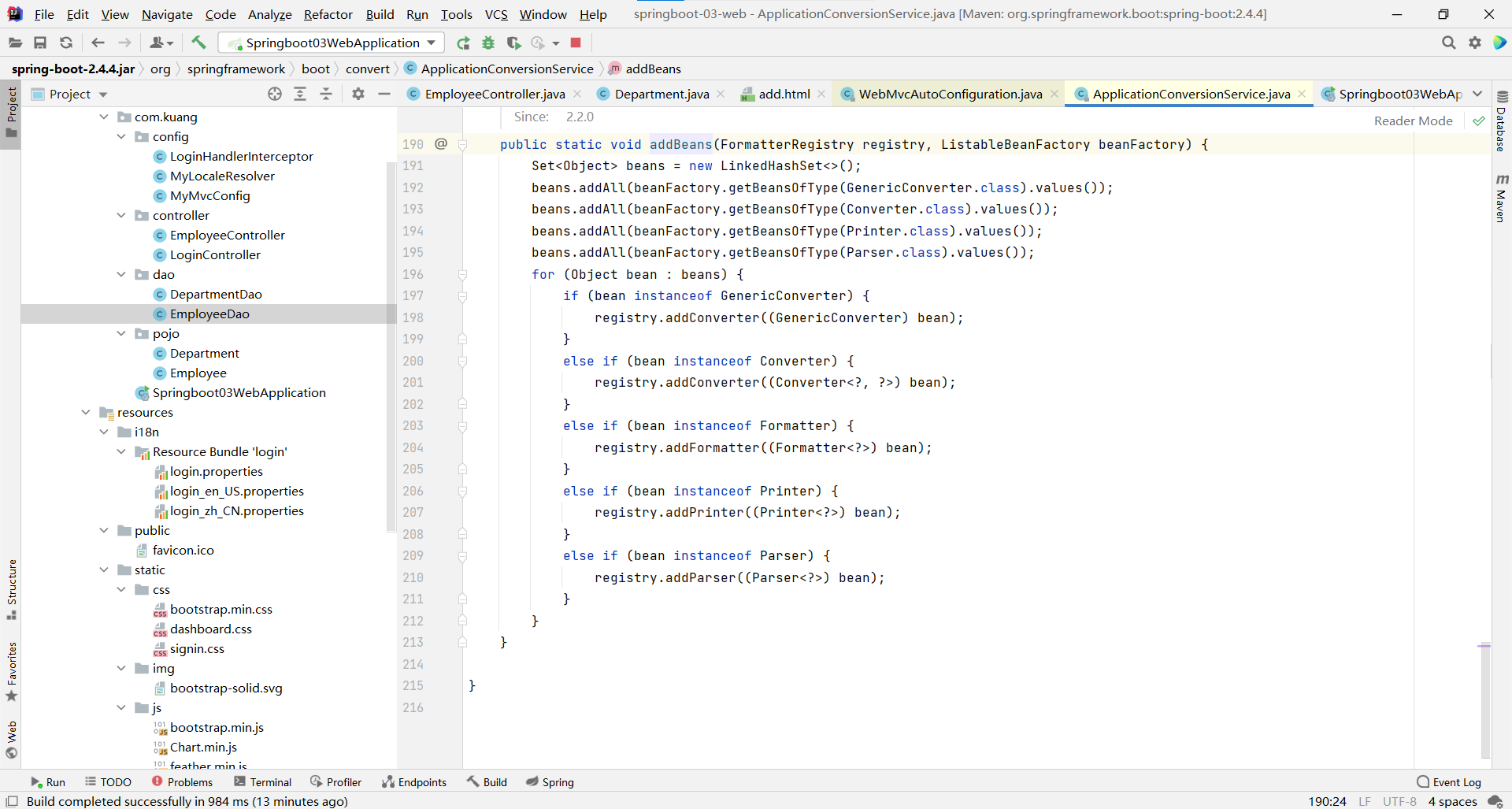Image resolution: width=1512 pixels, height=809 pixels.
Task: Open the Terminal tool window
Action: click(x=263, y=782)
